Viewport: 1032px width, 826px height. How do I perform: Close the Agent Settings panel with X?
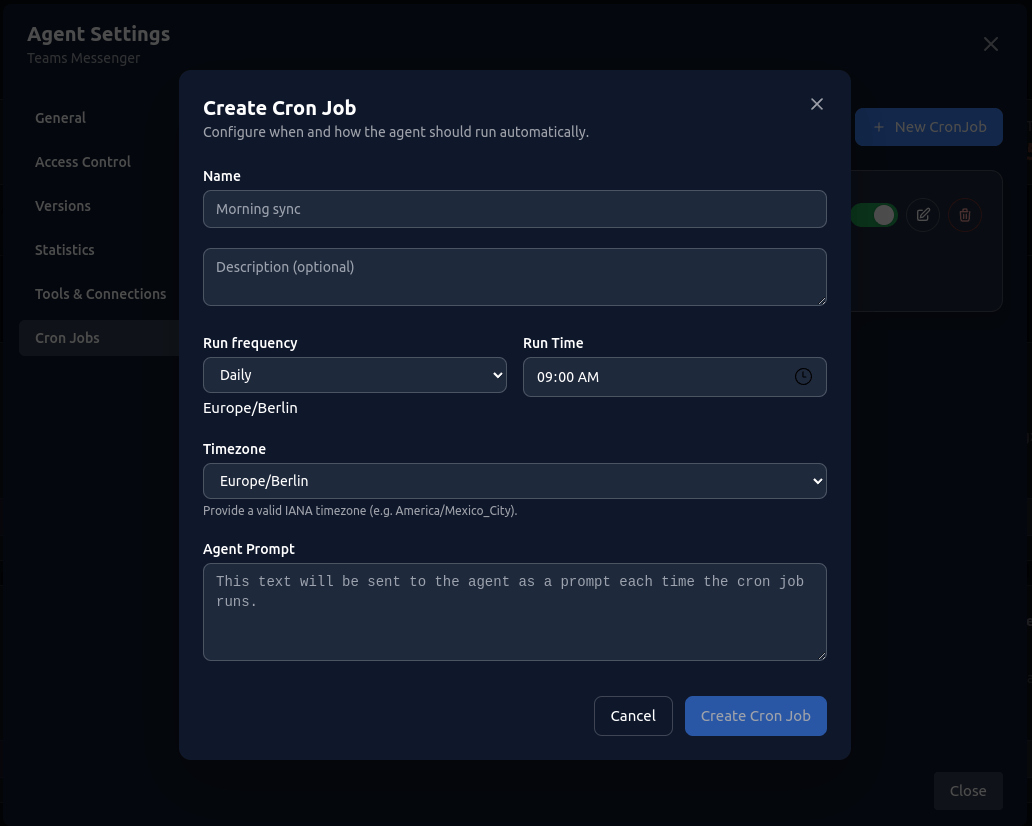[991, 44]
